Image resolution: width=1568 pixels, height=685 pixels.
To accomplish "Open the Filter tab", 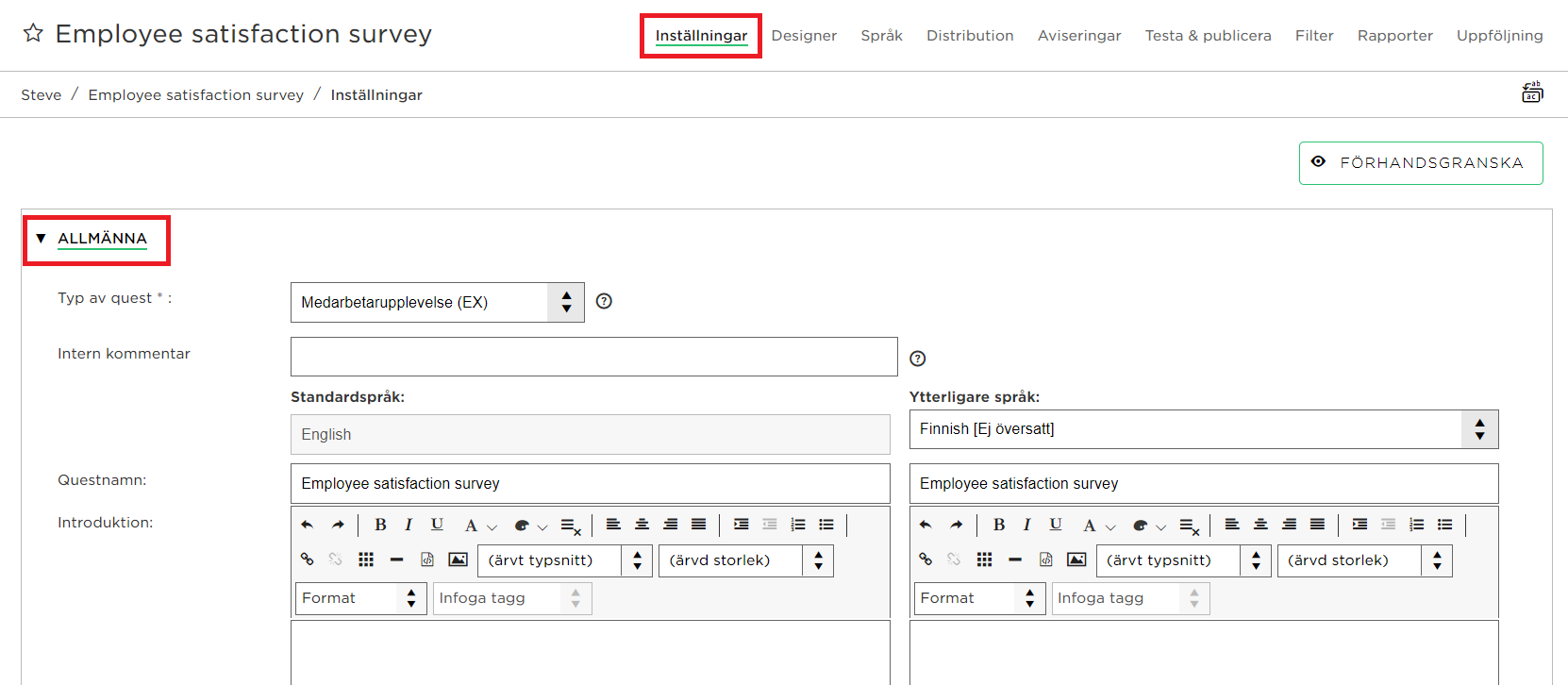I will point(1314,36).
